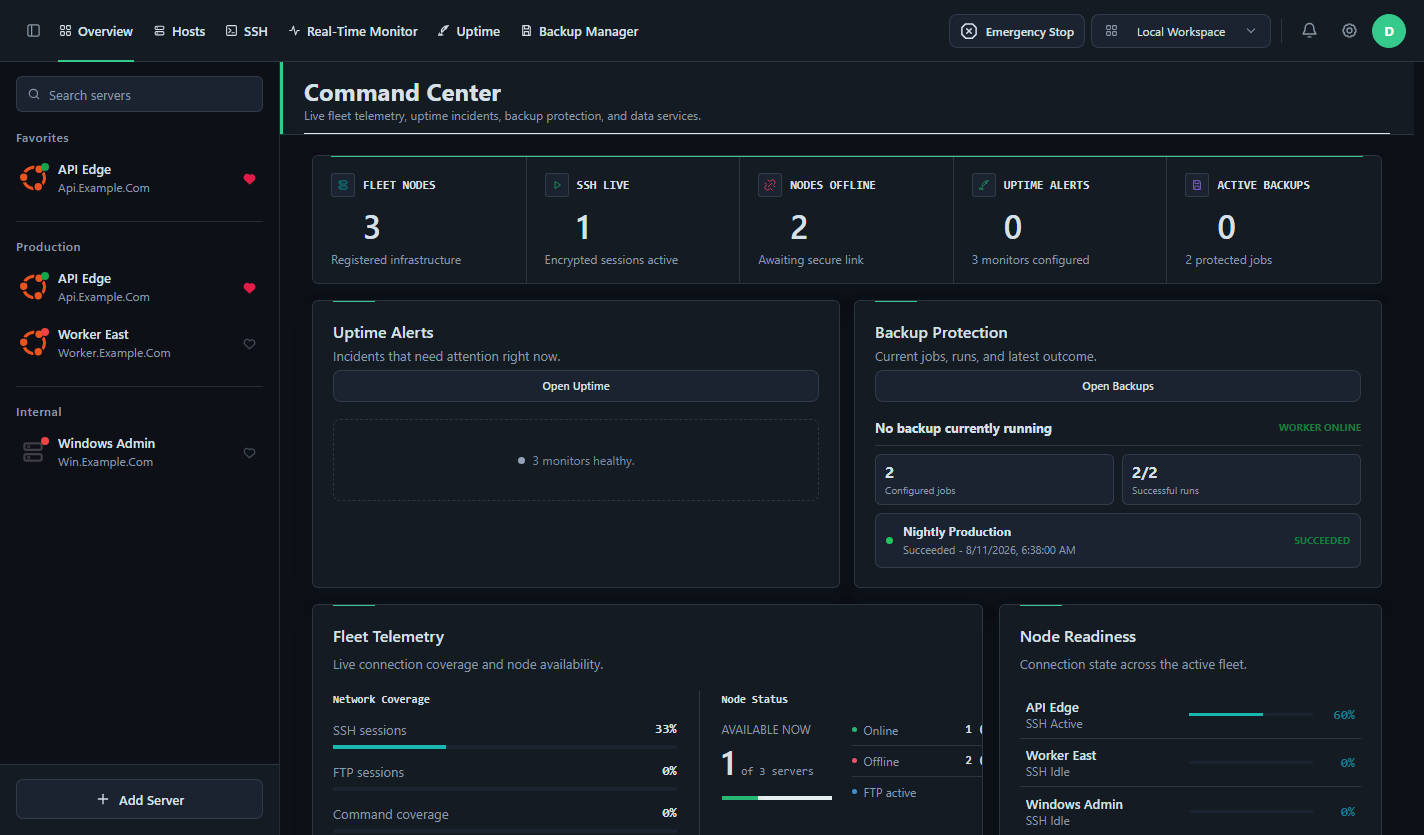The image size is (1424, 835).
Task: Click the Offline node status row
Action: point(915,761)
